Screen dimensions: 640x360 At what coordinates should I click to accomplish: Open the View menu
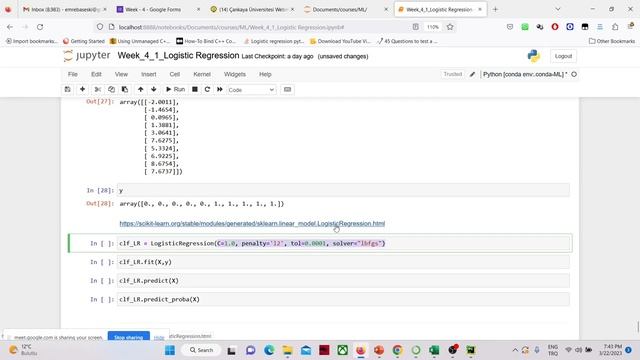pyautogui.click(x=121, y=74)
